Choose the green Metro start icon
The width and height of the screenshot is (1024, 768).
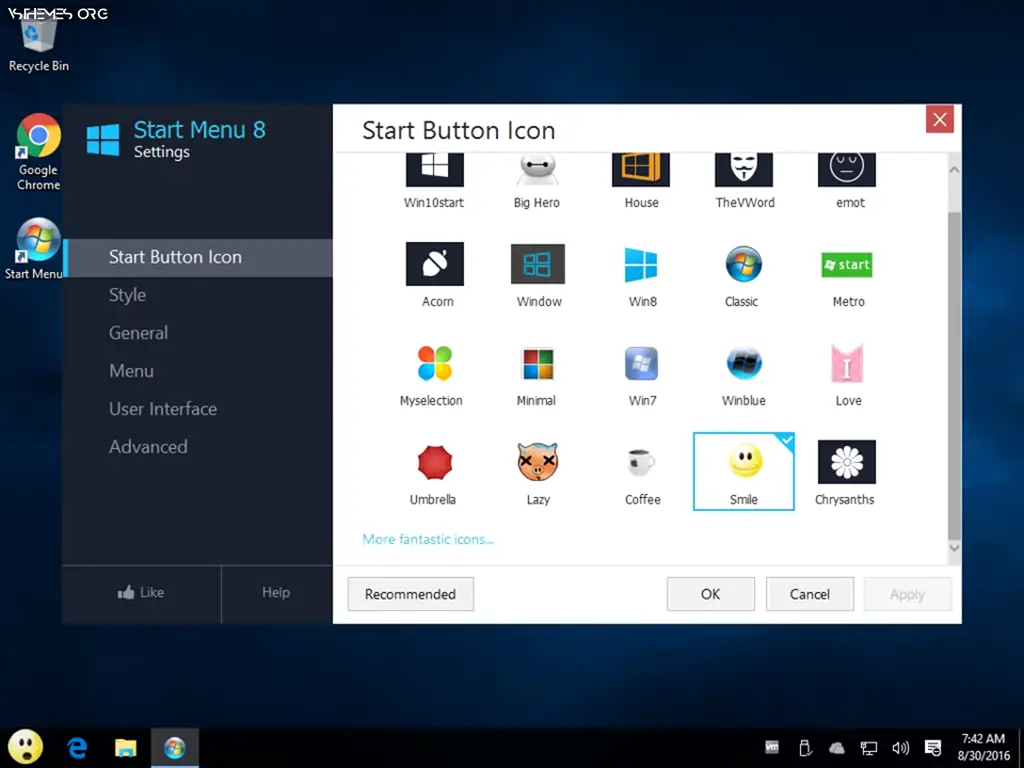point(846,264)
